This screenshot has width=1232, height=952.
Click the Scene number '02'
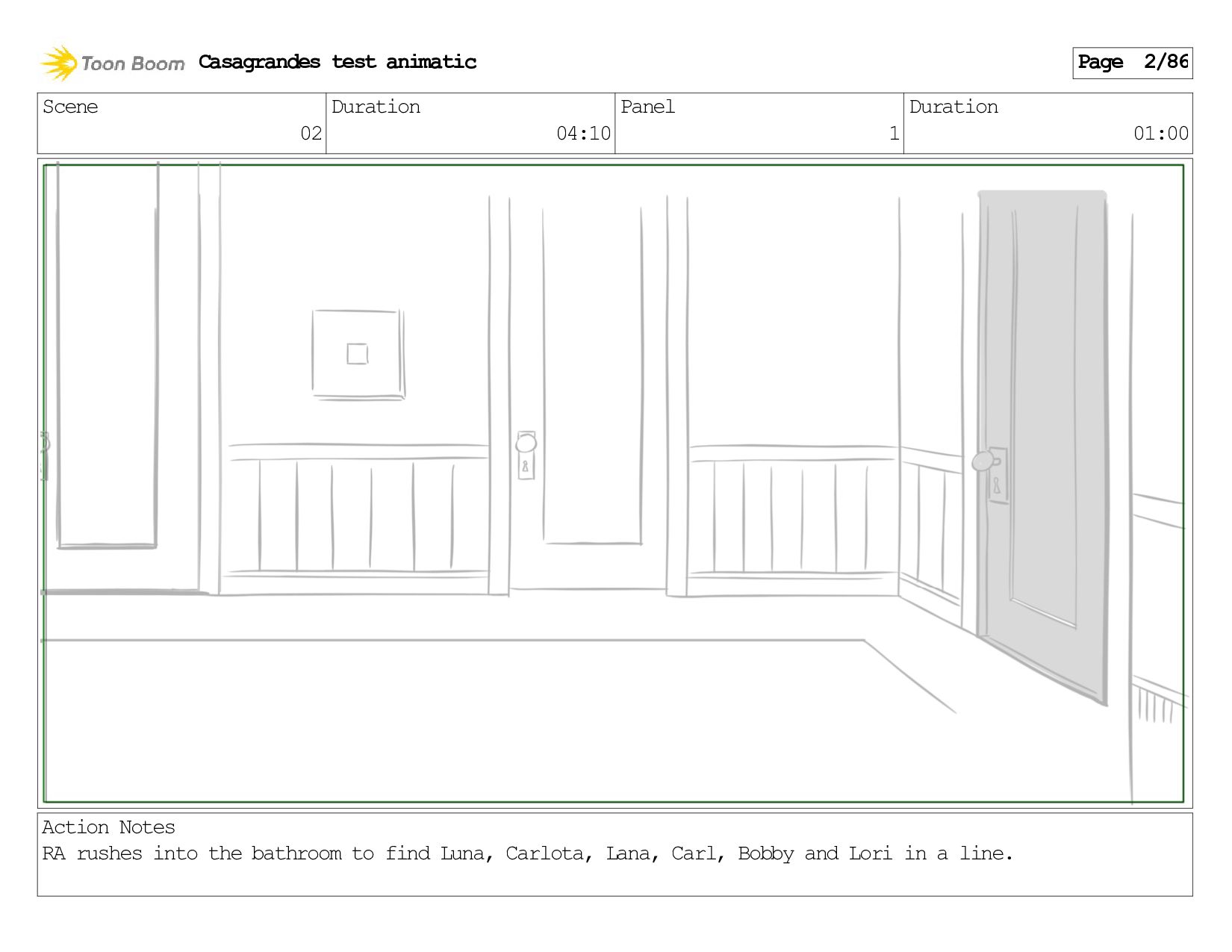pos(311,134)
